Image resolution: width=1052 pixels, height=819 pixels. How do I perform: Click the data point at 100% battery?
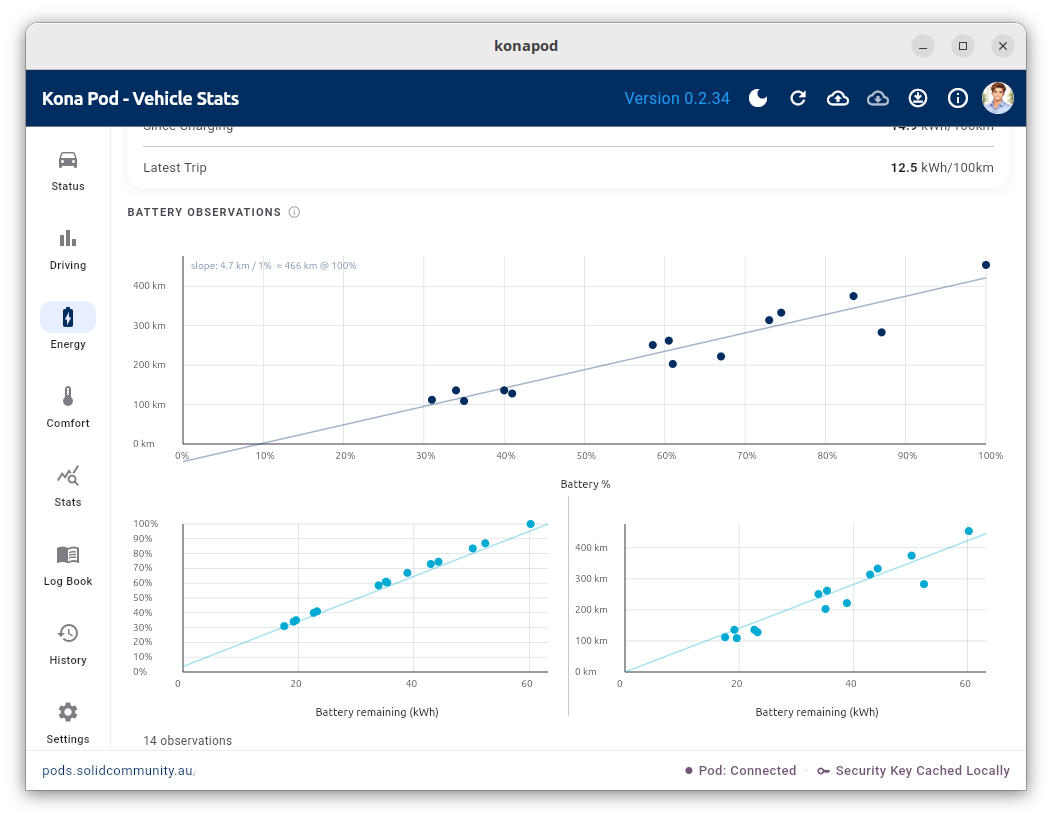986,265
